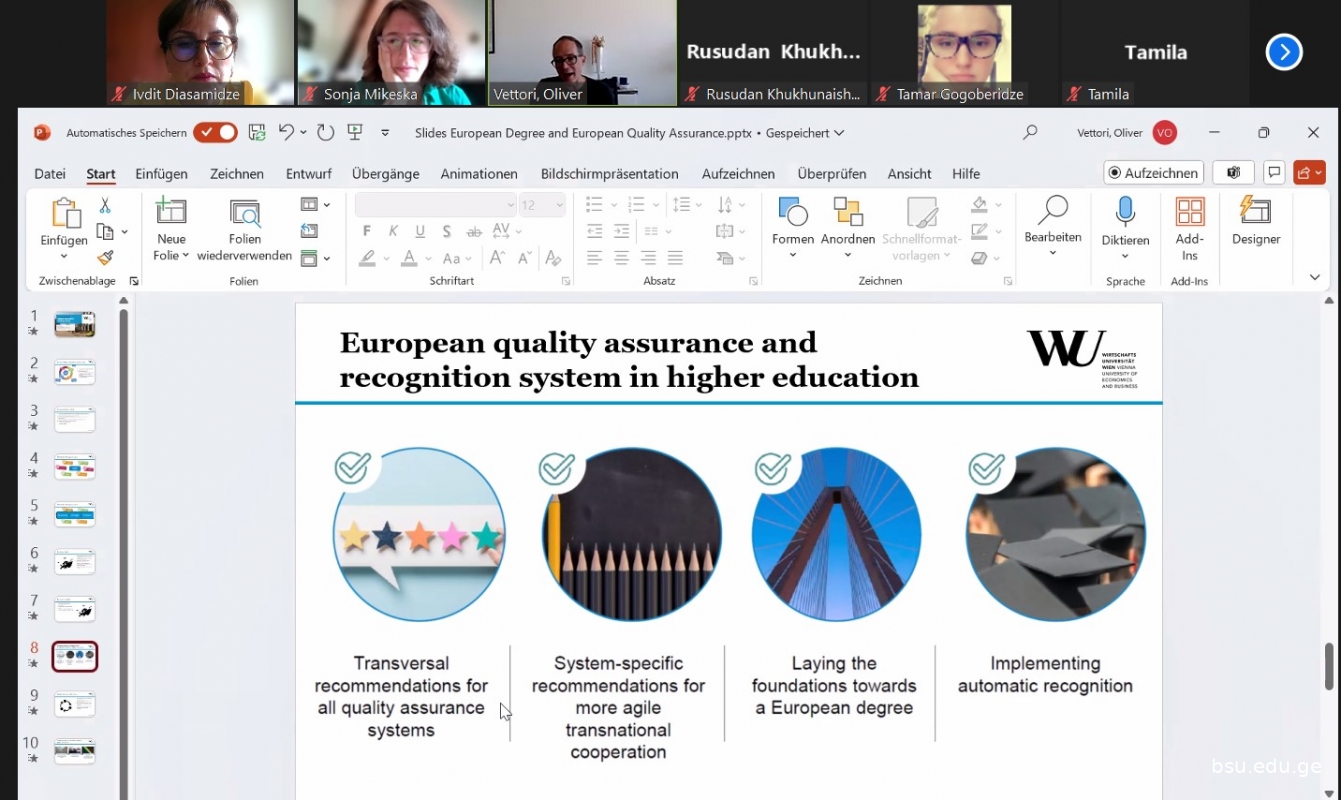Open the Anordnen dropdown
Viewport: 1341px width, 800px height.
click(847, 255)
